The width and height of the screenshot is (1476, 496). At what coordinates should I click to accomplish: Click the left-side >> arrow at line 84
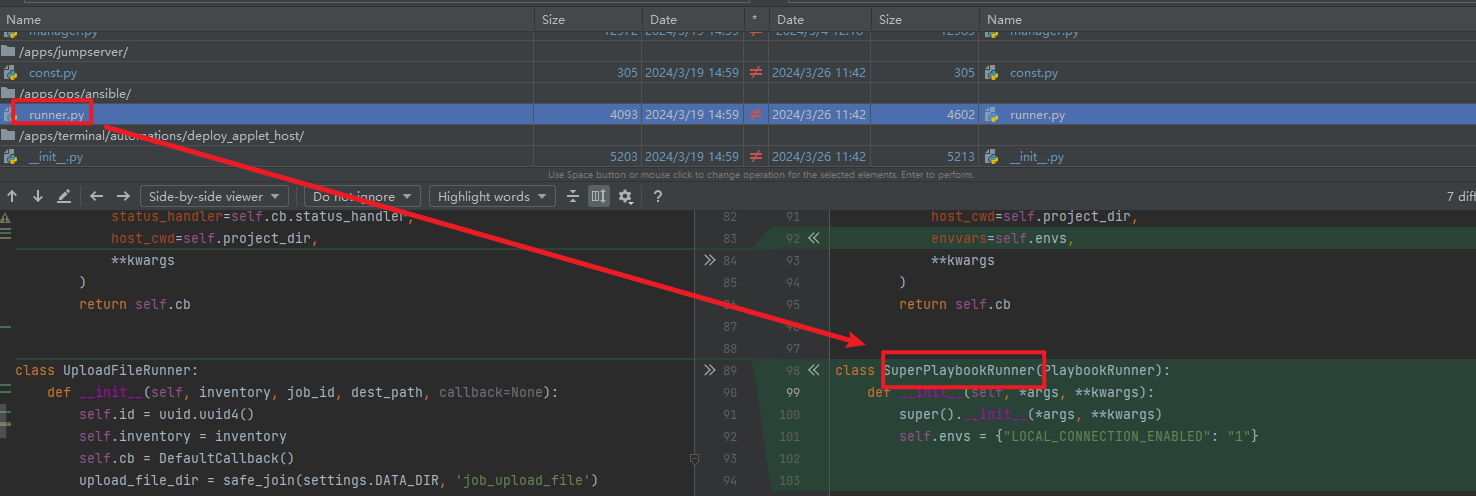click(709, 260)
